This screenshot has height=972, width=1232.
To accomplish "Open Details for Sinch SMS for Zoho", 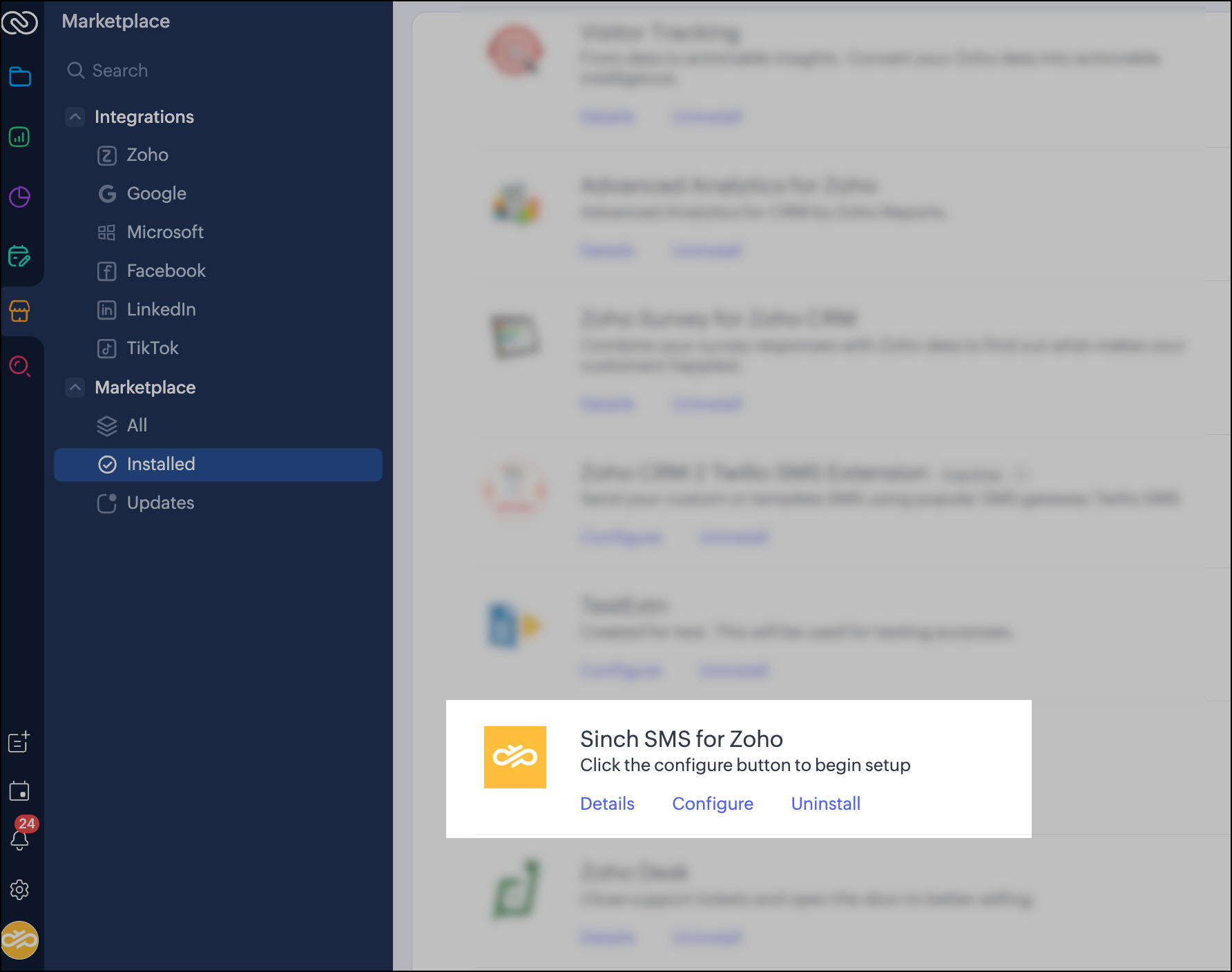I will [607, 804].
